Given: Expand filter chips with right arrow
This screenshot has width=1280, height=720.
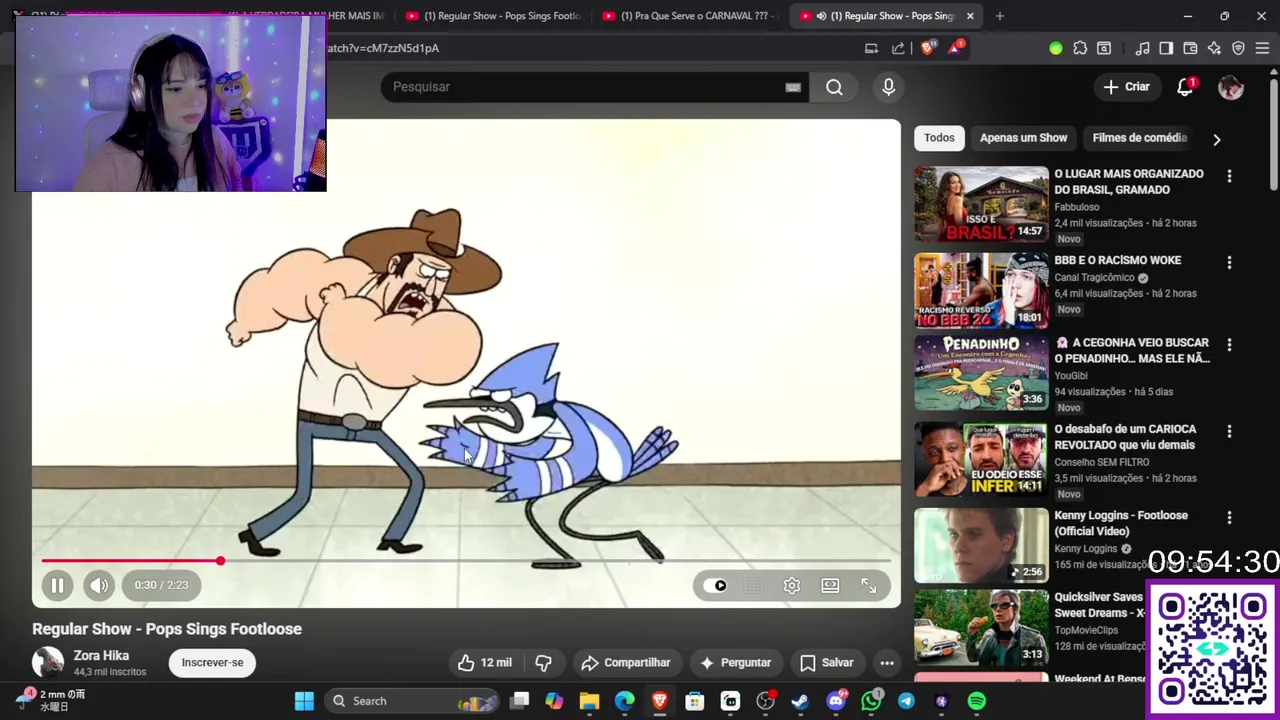Looking at the screenshot, I should pyautogui.click(x=1217, y=139).
